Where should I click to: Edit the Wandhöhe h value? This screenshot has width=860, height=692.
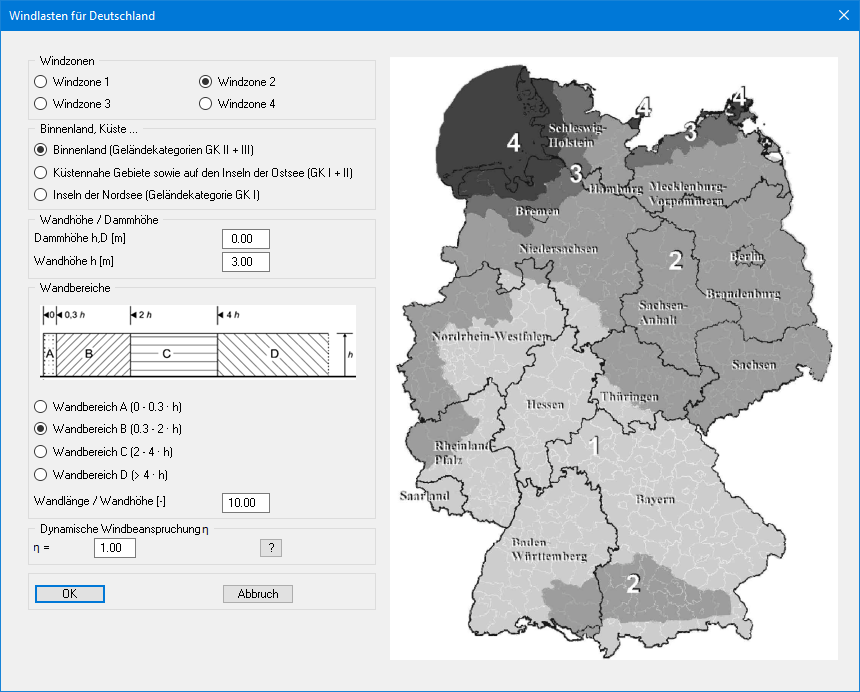tap(245, 261)
